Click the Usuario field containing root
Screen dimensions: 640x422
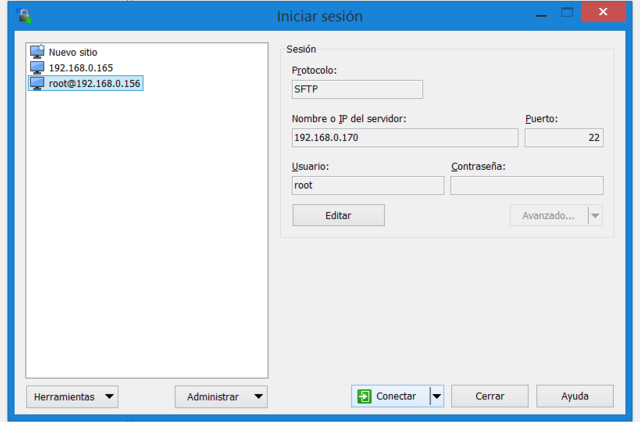368,185
